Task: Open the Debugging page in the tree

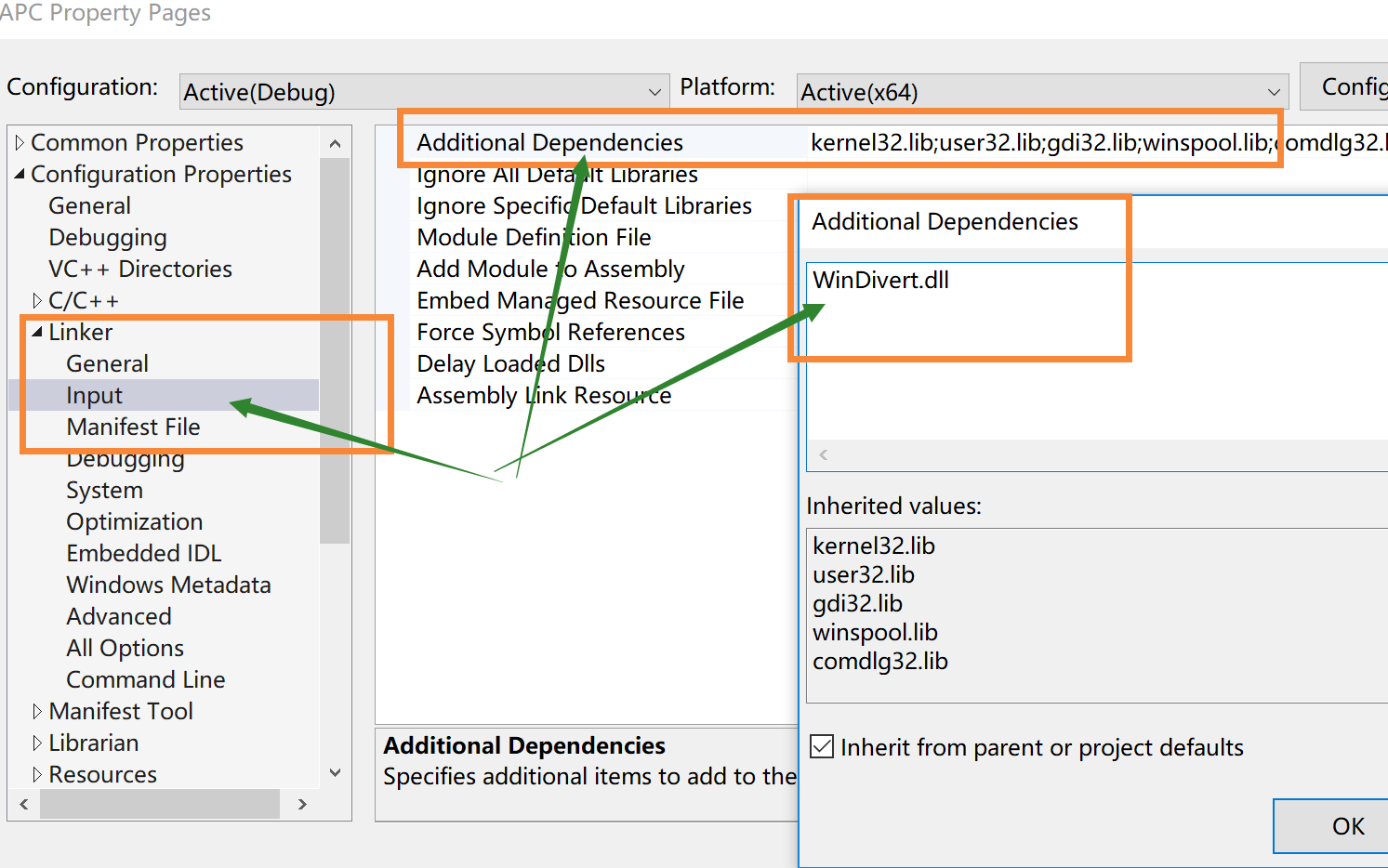Action: tap(108, 237)
